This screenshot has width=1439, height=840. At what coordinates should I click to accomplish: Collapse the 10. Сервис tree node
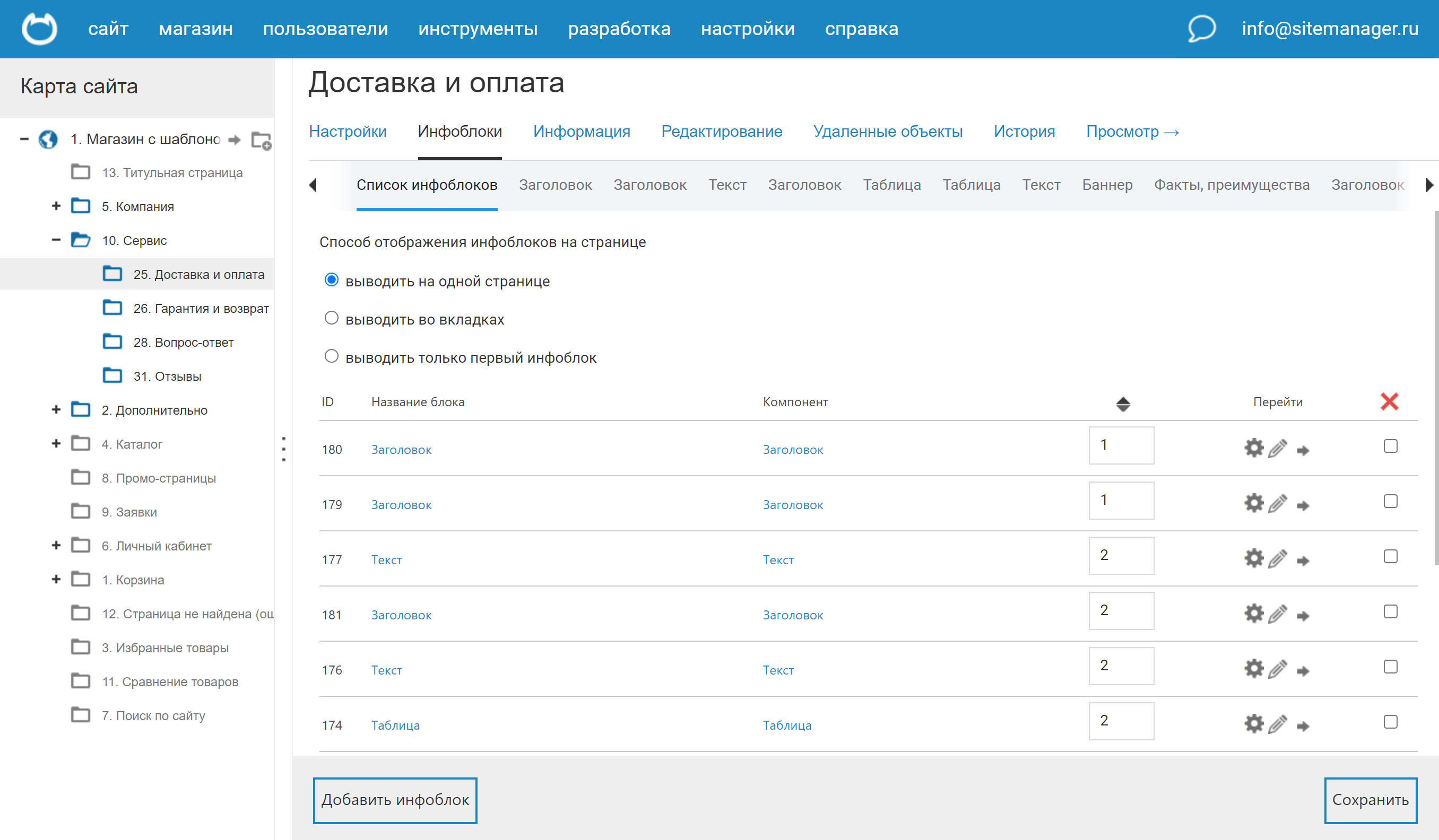[x=55, y=240]
